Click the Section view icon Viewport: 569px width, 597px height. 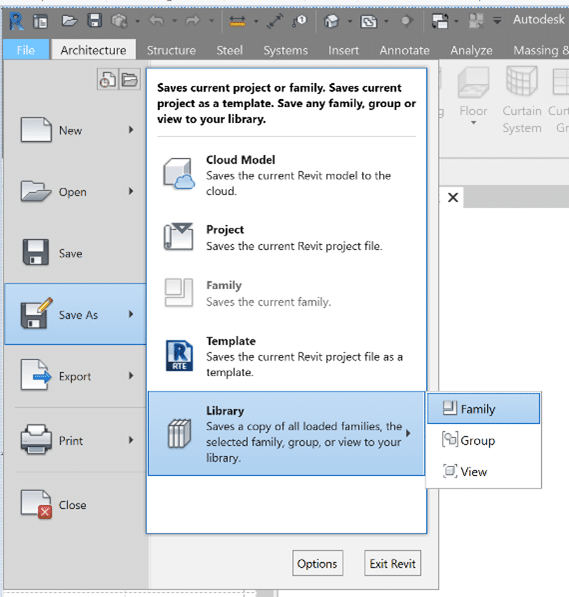pyautogui.click(x=369, y=21)
